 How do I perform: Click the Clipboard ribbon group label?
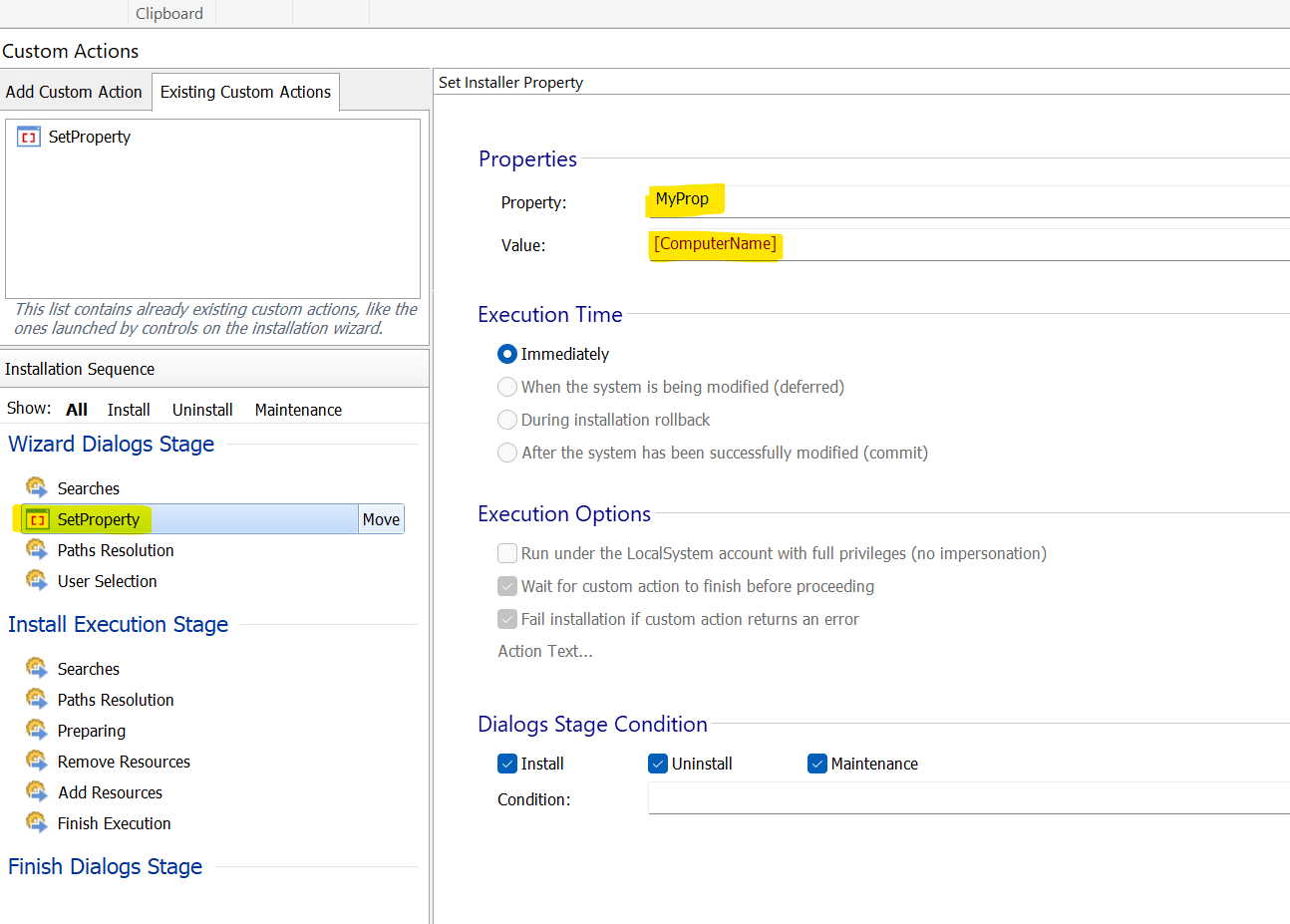[169, 13]
